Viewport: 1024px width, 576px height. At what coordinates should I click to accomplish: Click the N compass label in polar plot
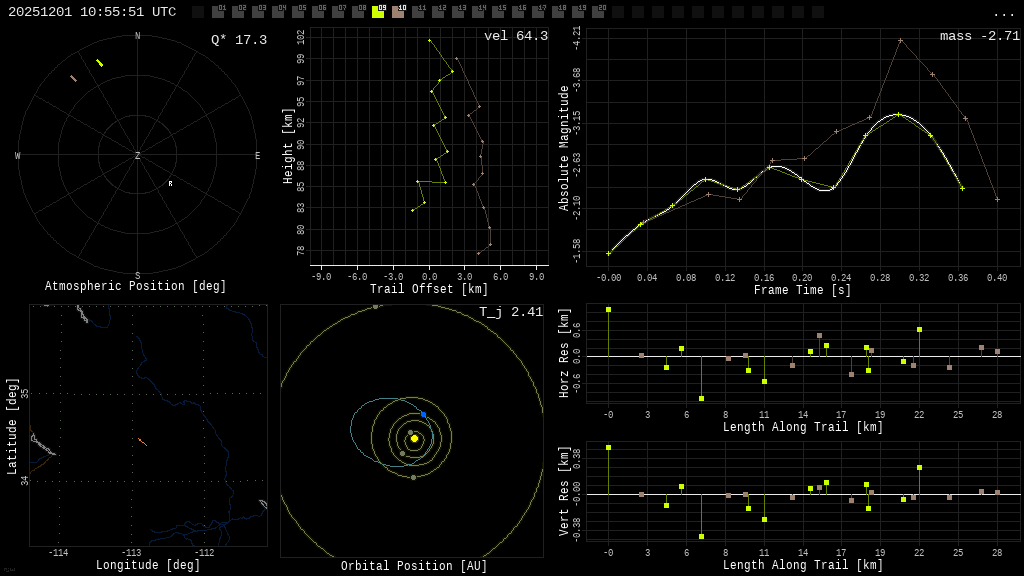coord(137,36)
